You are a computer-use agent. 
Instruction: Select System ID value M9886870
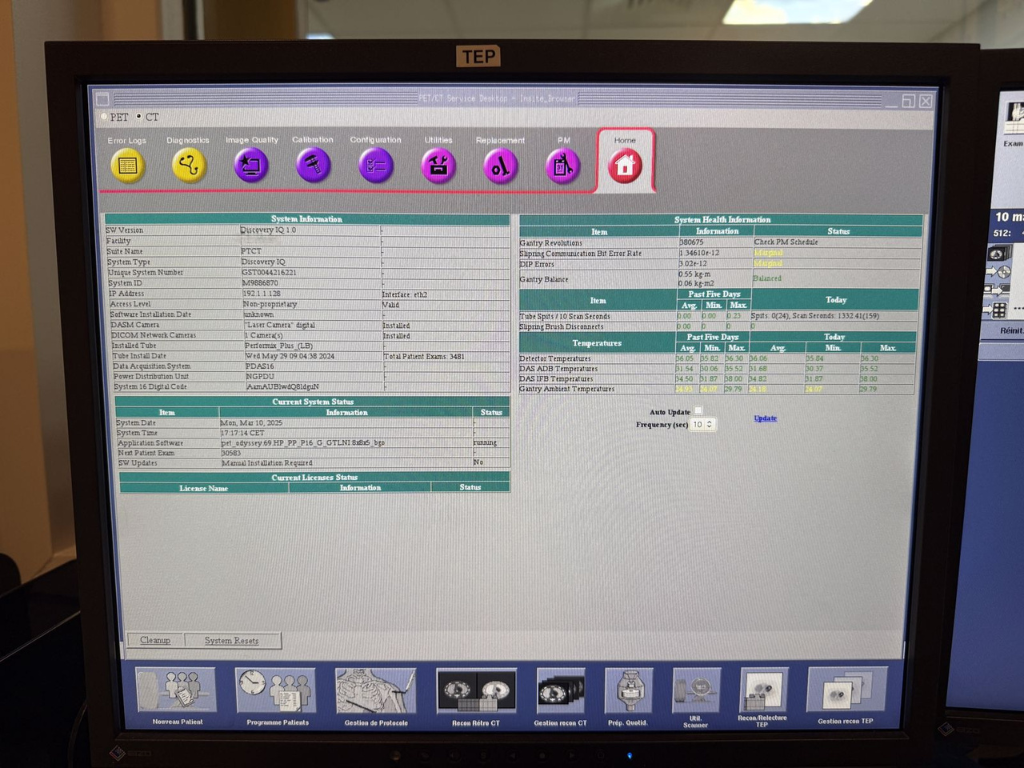260,283
